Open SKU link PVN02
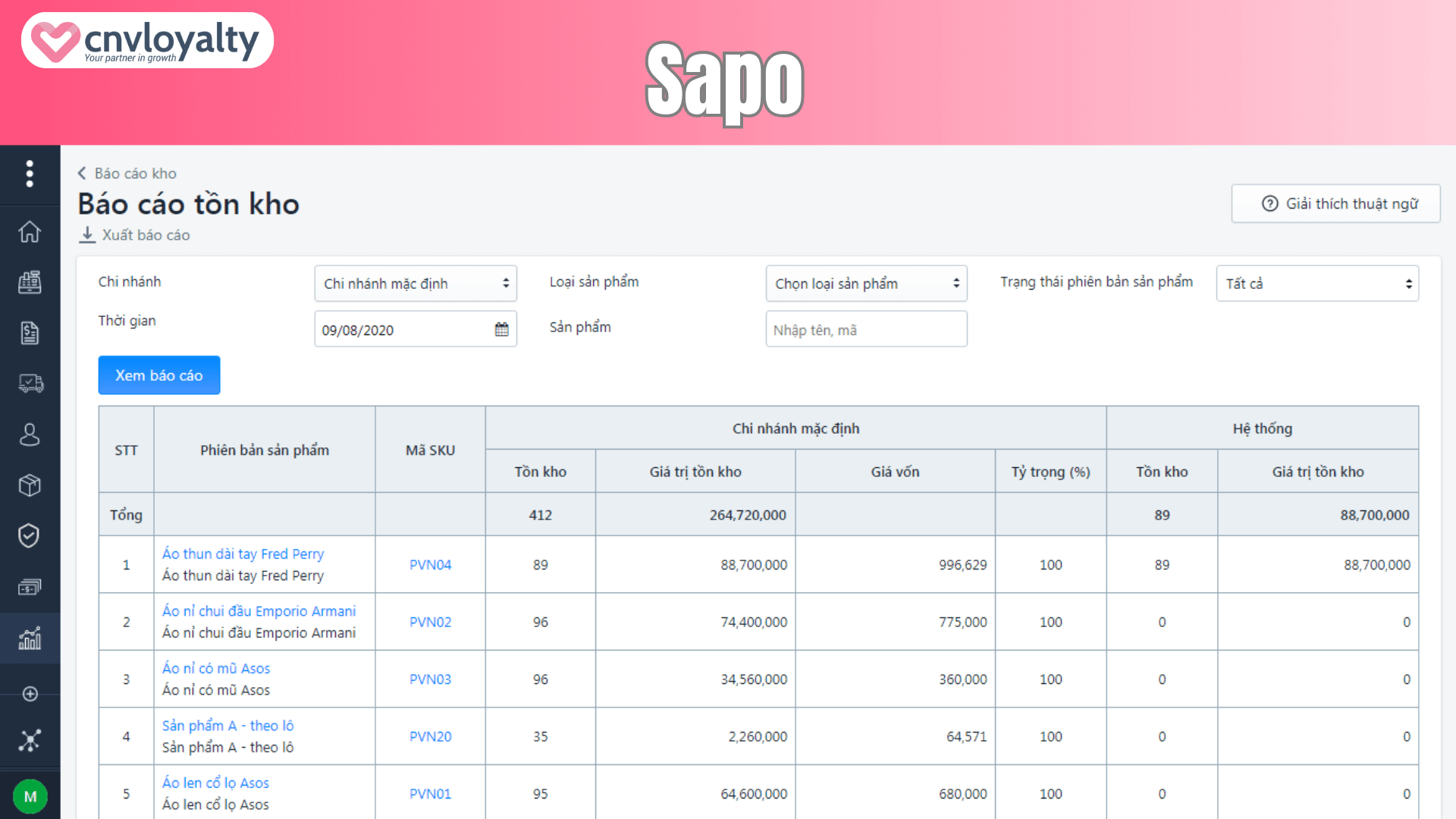Screen dimensions: 1456x819 [429, 622]
